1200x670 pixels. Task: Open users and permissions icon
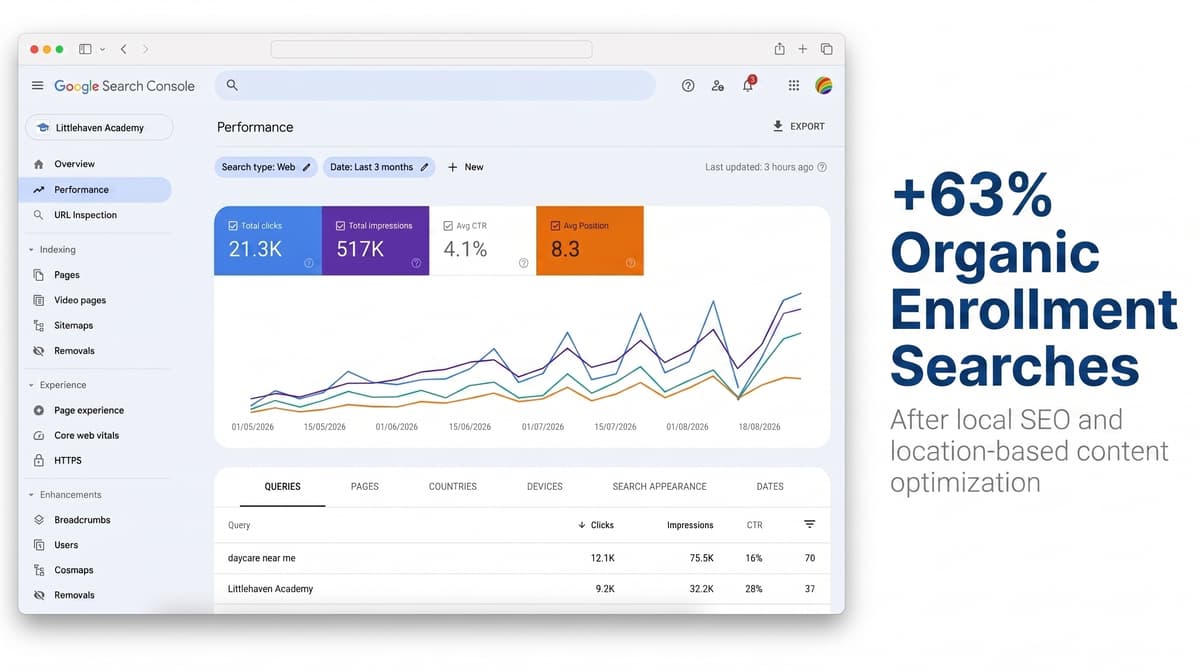point(717,86)
